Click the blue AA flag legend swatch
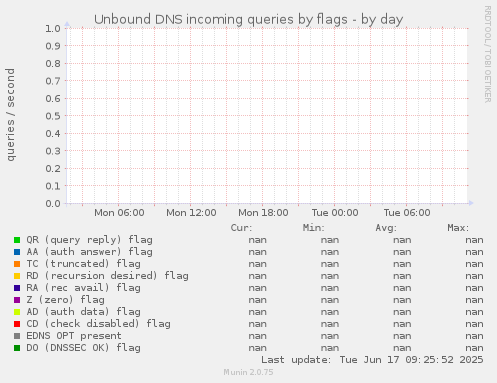 [x=17, y=252]
